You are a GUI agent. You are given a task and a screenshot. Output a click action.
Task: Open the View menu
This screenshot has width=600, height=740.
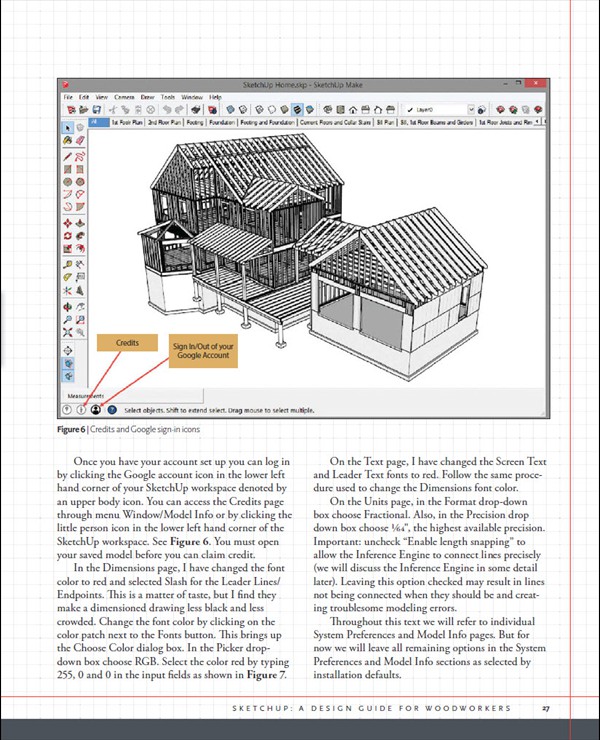click(101, 97)
